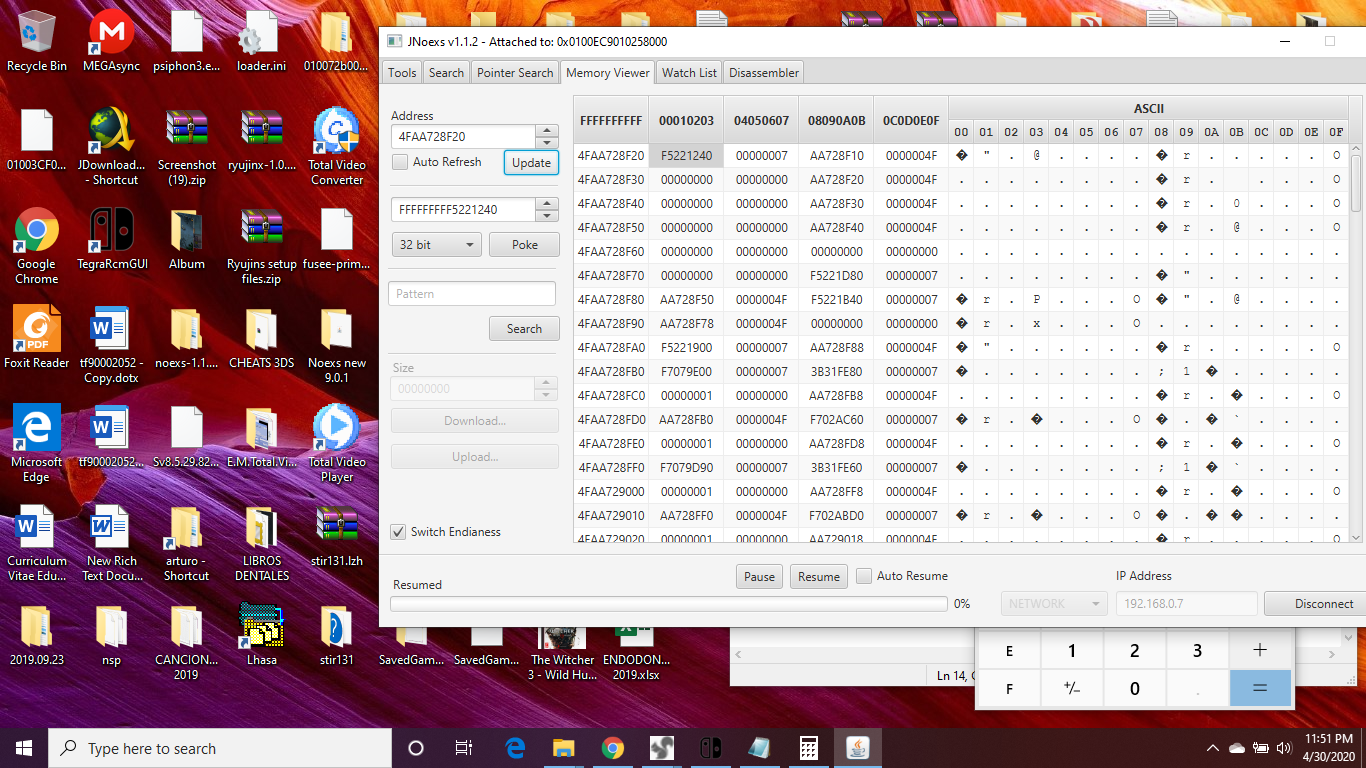The width and height of the screenshot is (1366, 768).
Task: Enable the Auto Refresh checkbox
Action: tap(400, 162)
